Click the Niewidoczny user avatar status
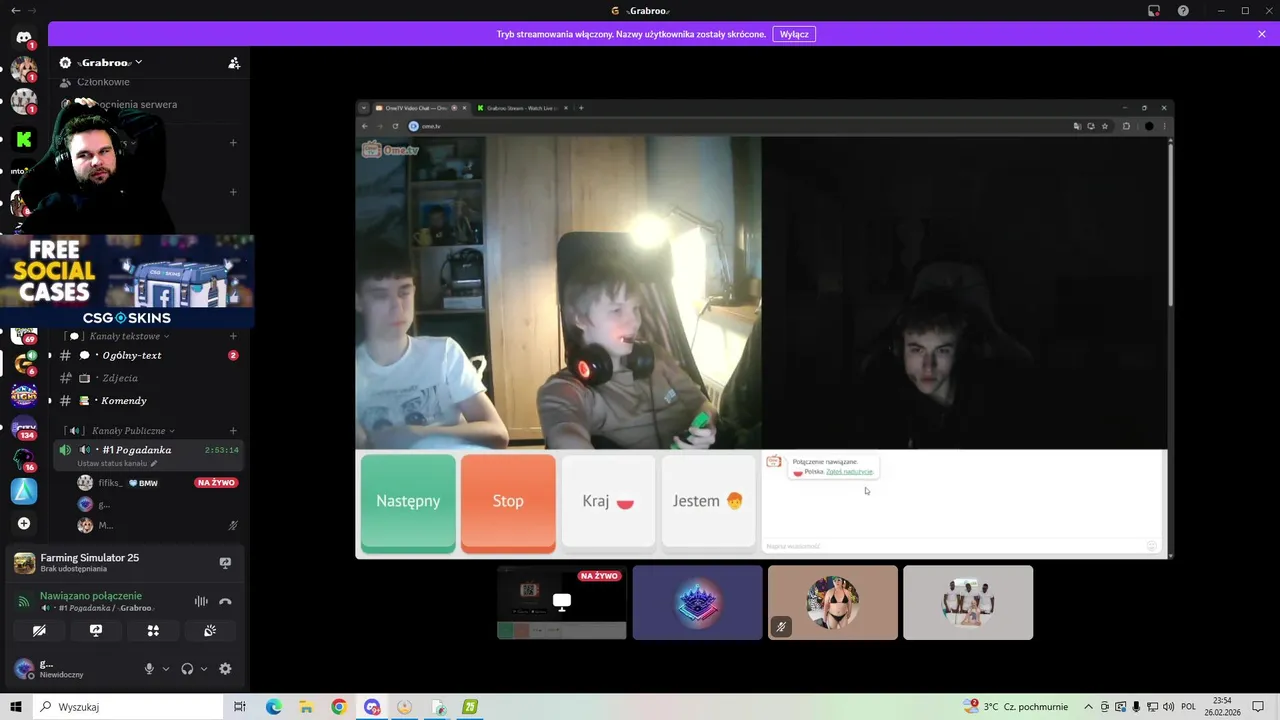 tap(24, 669)
